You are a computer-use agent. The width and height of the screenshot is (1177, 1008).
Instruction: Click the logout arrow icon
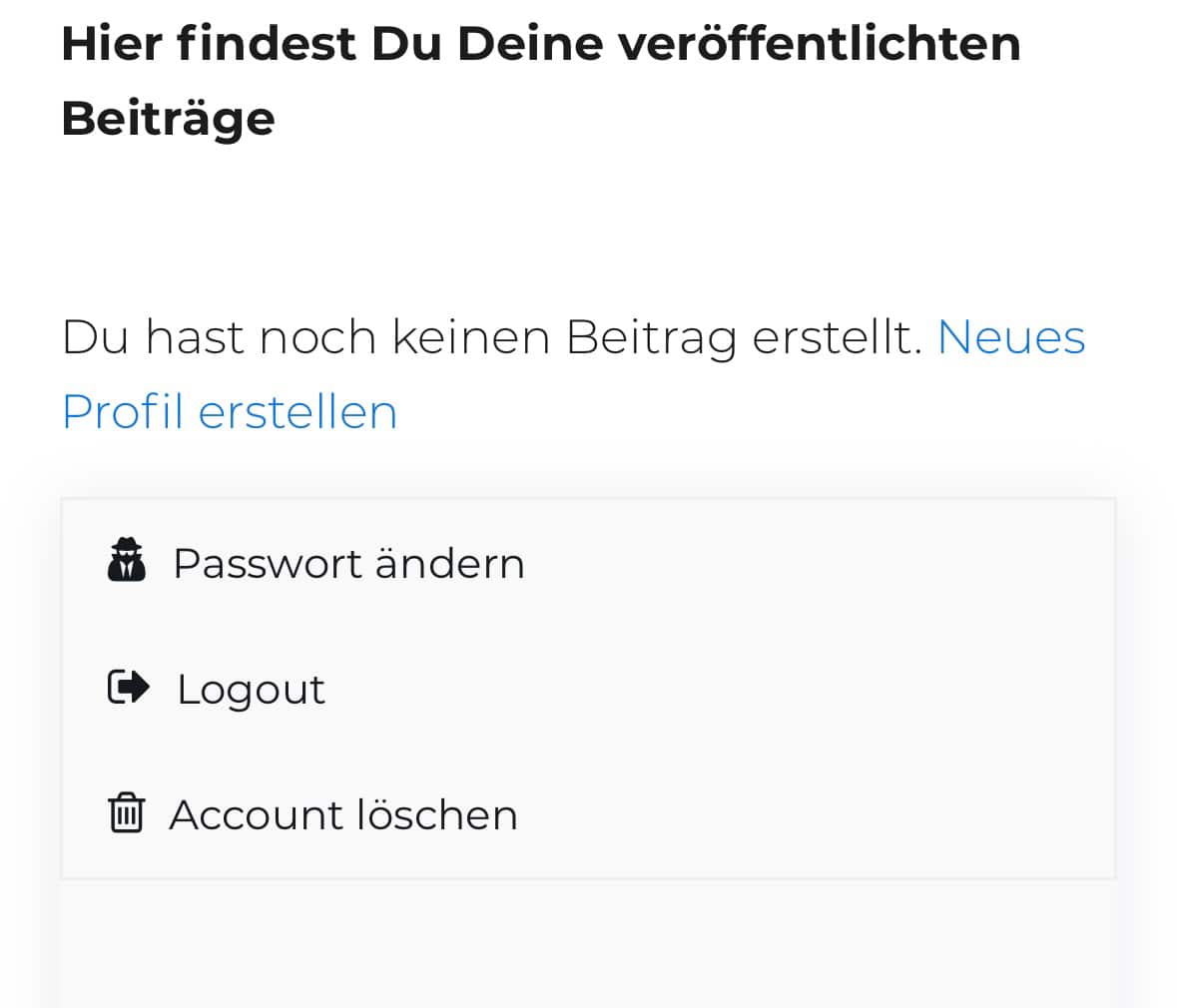128,688
